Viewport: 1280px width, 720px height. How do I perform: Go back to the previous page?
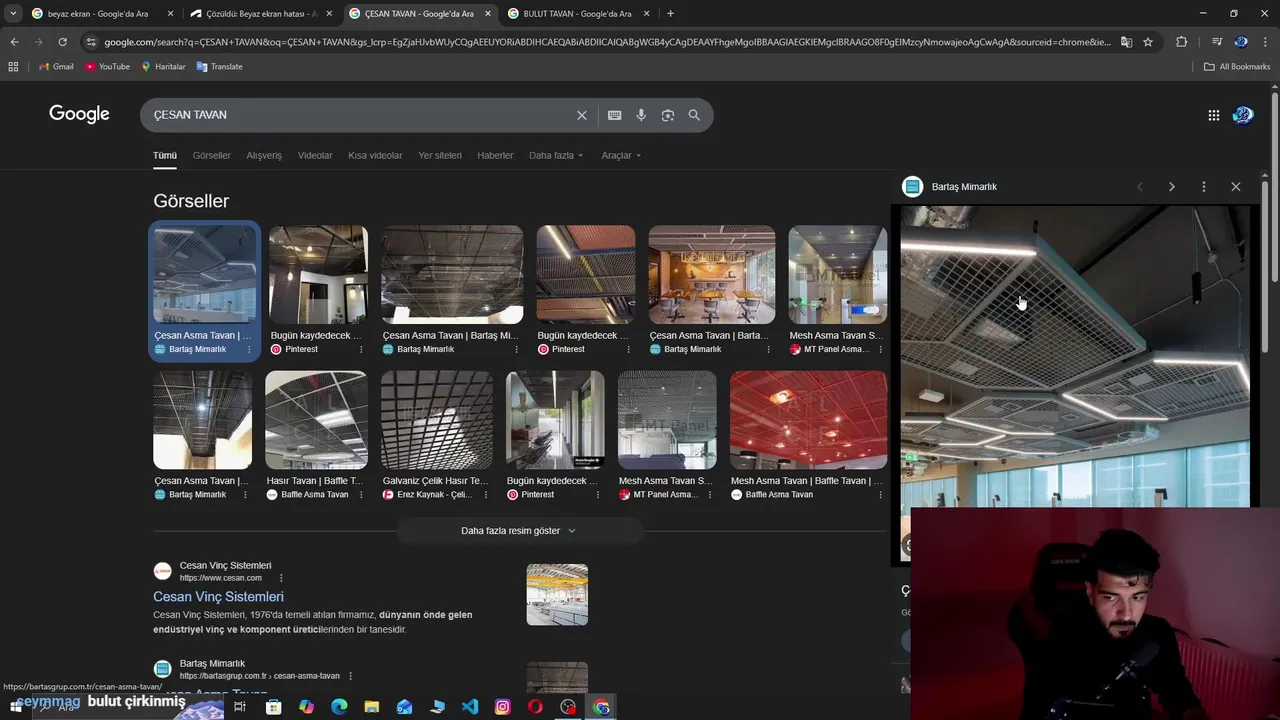coord(14,42)
